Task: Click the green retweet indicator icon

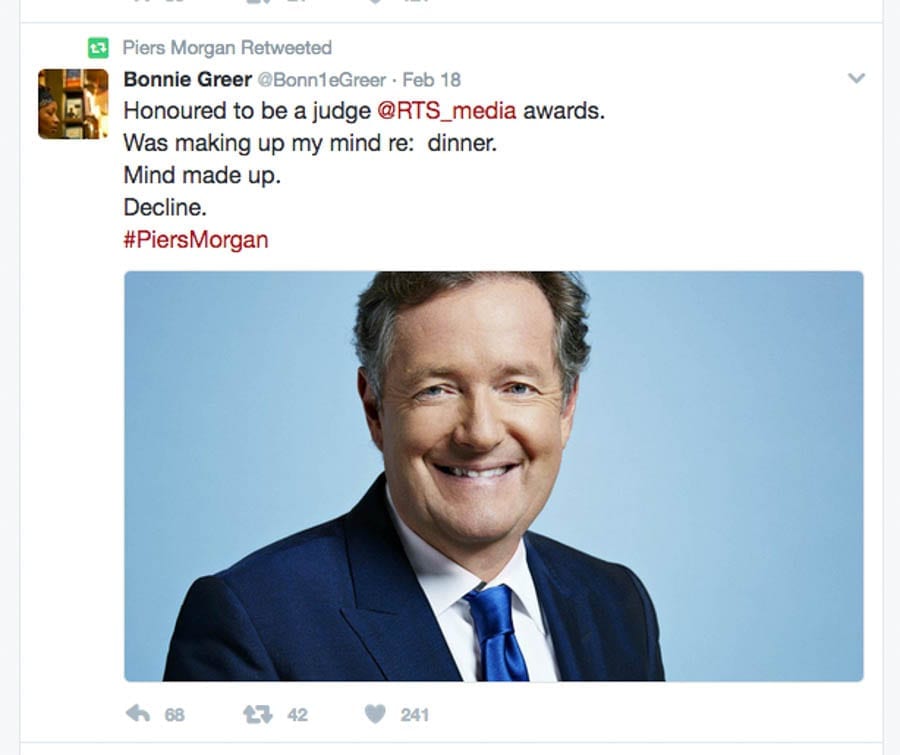Action: tap(98, 48)
